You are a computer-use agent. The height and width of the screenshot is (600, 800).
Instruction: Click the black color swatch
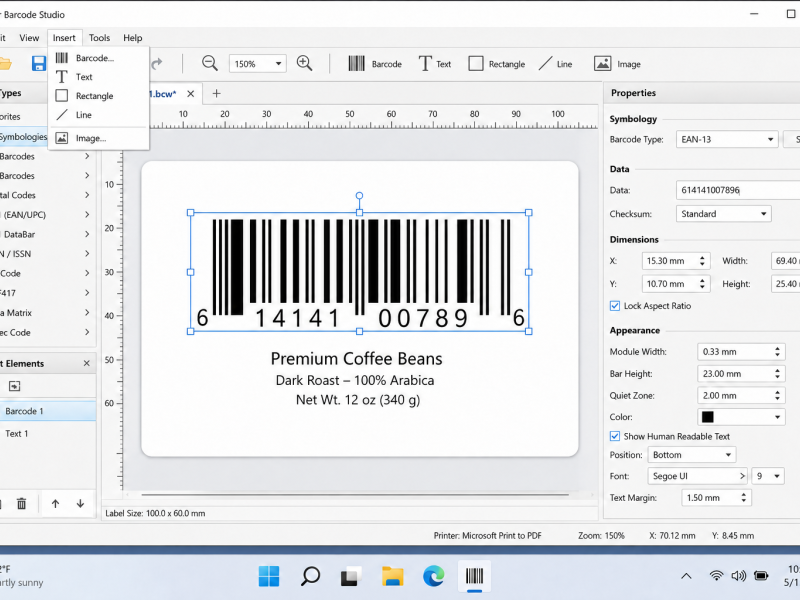click(x=708, y=417)
